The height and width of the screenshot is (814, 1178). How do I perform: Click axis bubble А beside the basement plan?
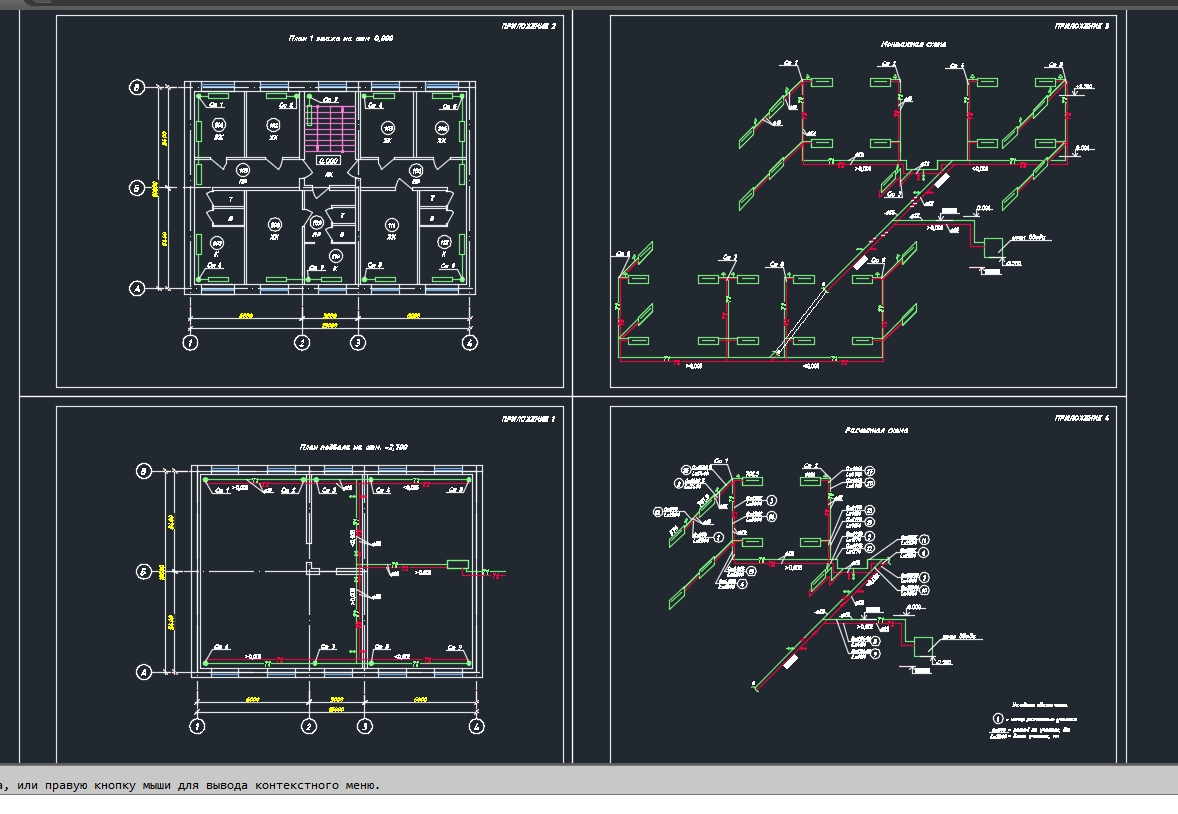143,673
